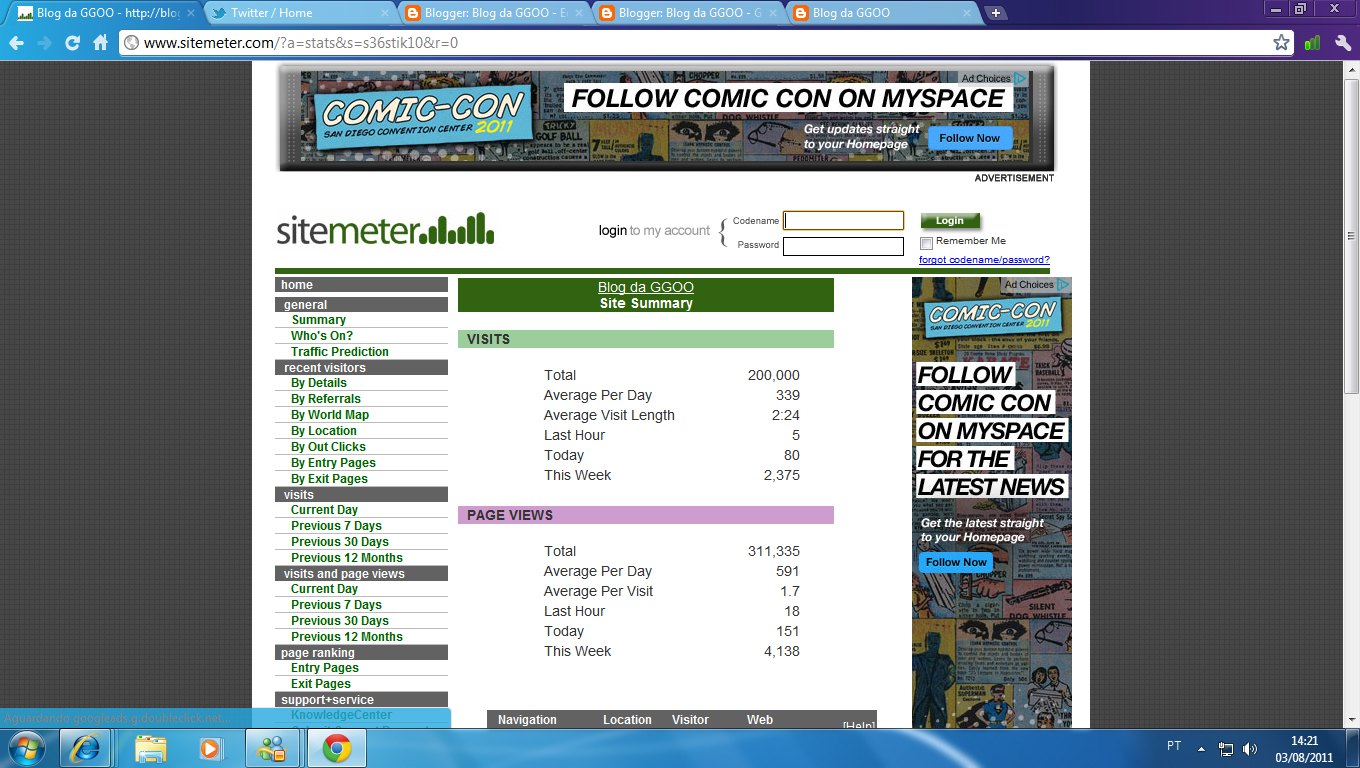Click Follow Now in top banner ad
Screen dimensions: 1360x768
click(970, 138)
